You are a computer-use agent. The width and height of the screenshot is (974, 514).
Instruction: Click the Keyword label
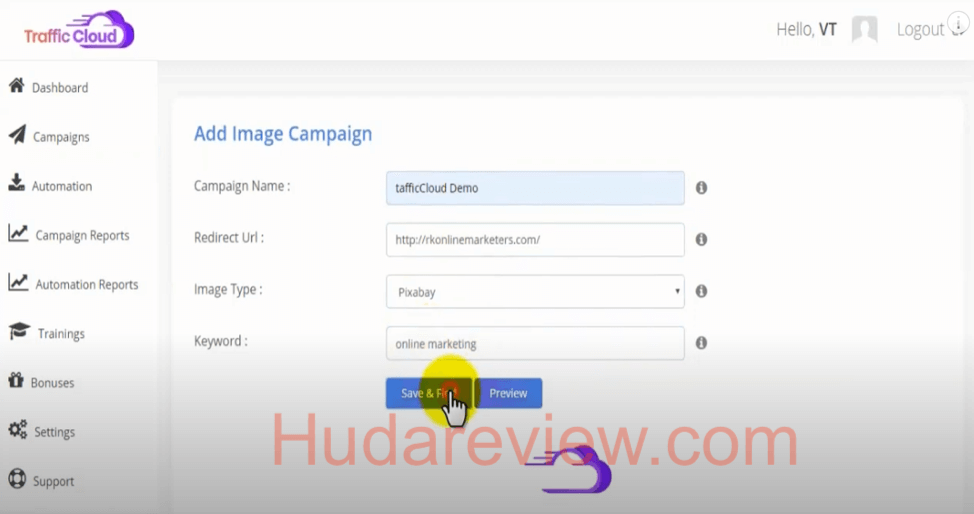coord(221,341)
